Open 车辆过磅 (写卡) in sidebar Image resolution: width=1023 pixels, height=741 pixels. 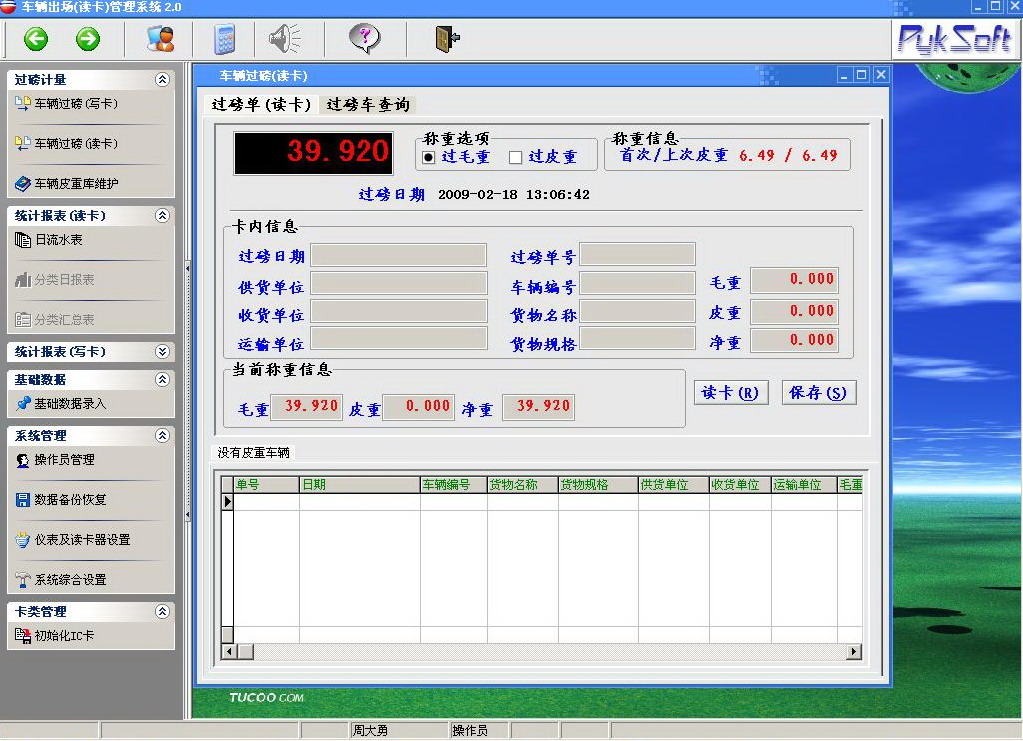click(76, 103)
